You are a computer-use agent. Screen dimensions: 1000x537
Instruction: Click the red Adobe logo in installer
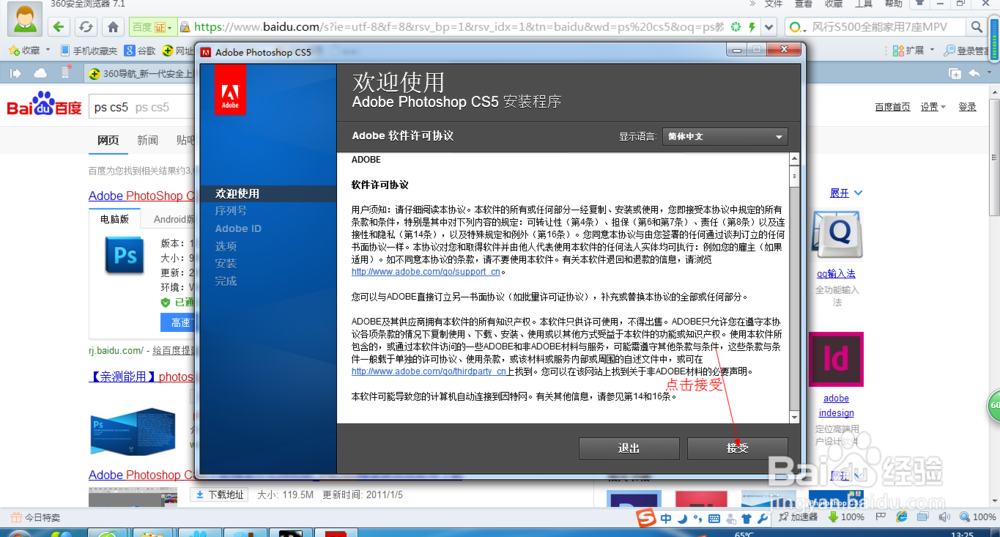[x=230, y=91]
